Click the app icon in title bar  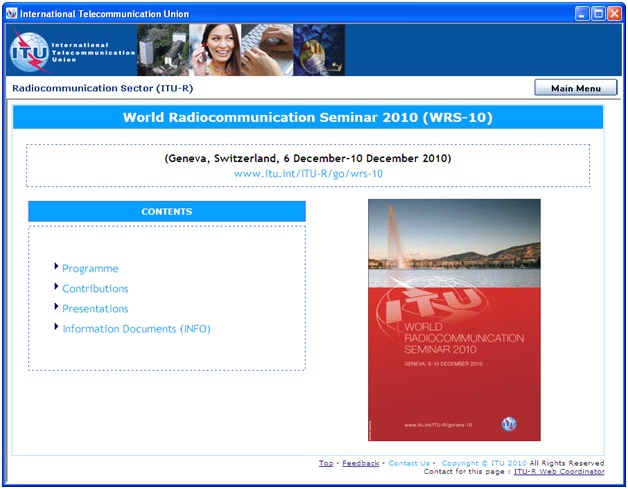click(x=12, y=14)
